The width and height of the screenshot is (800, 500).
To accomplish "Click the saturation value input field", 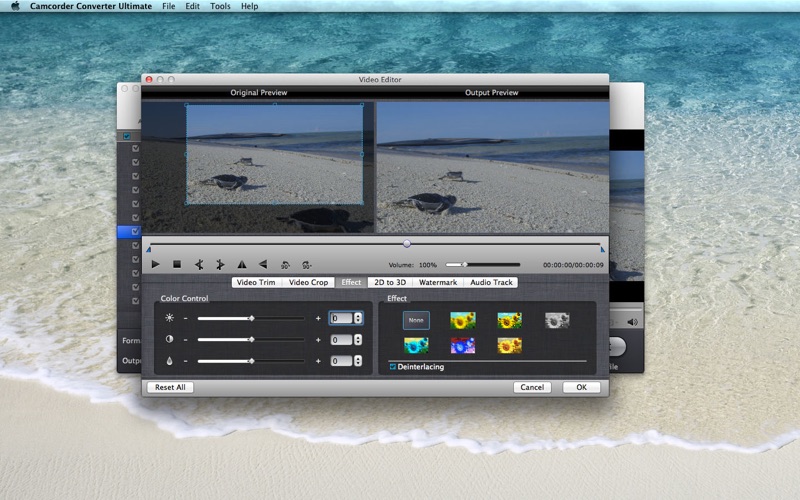I will tap(341, 361).
